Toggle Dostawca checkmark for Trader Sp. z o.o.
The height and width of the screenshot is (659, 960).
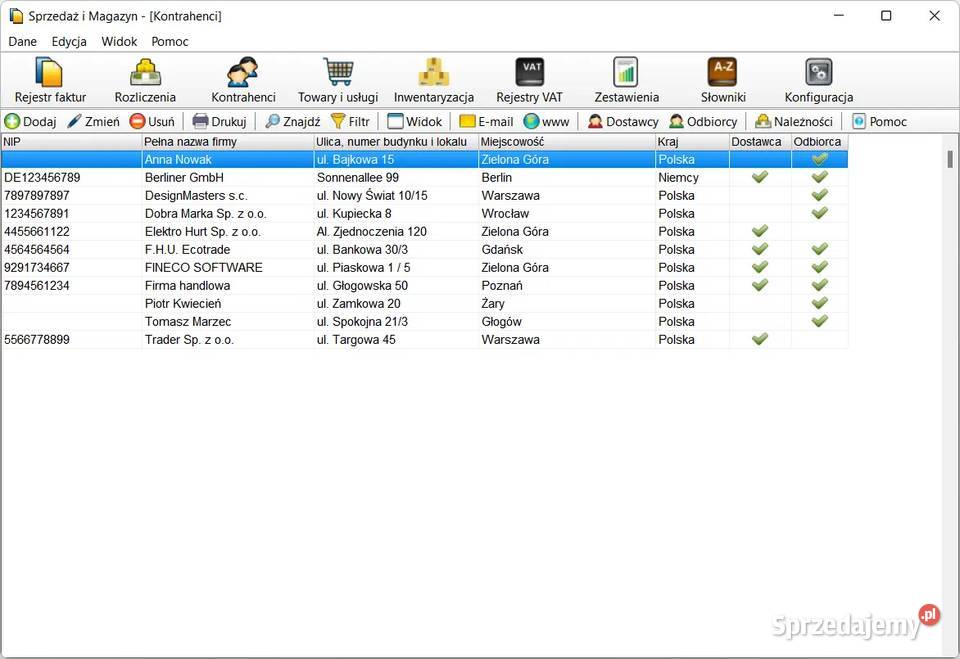click(760, 340)
